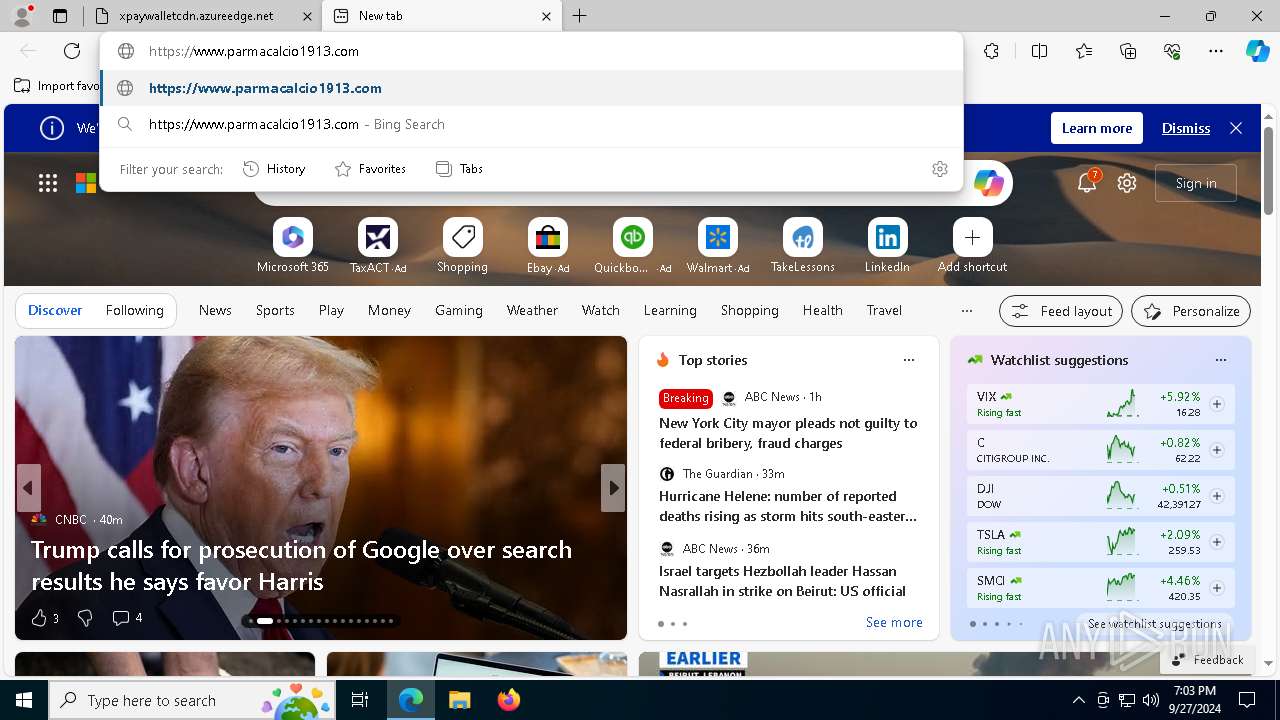Open the tab actions menu icon
1280x720 pixels.
pos(60,16)
